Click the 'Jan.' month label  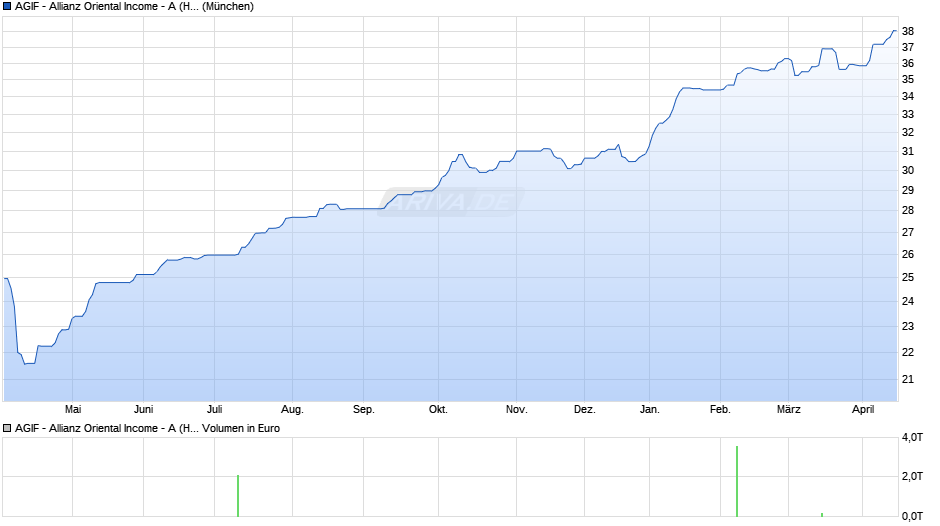650,409
